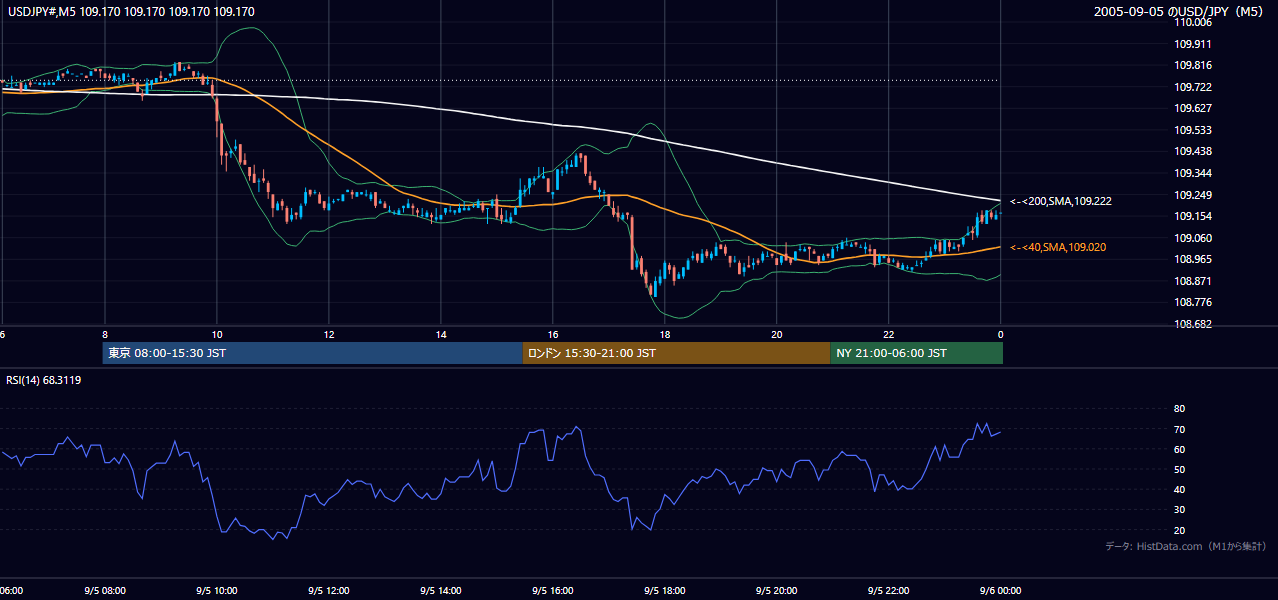Click the 9/6 00:00 bottom time label

(1000, 591)
